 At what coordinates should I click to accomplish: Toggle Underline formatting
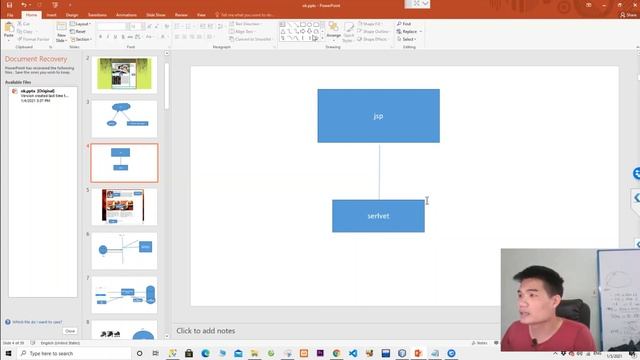[x=116, y=37]
